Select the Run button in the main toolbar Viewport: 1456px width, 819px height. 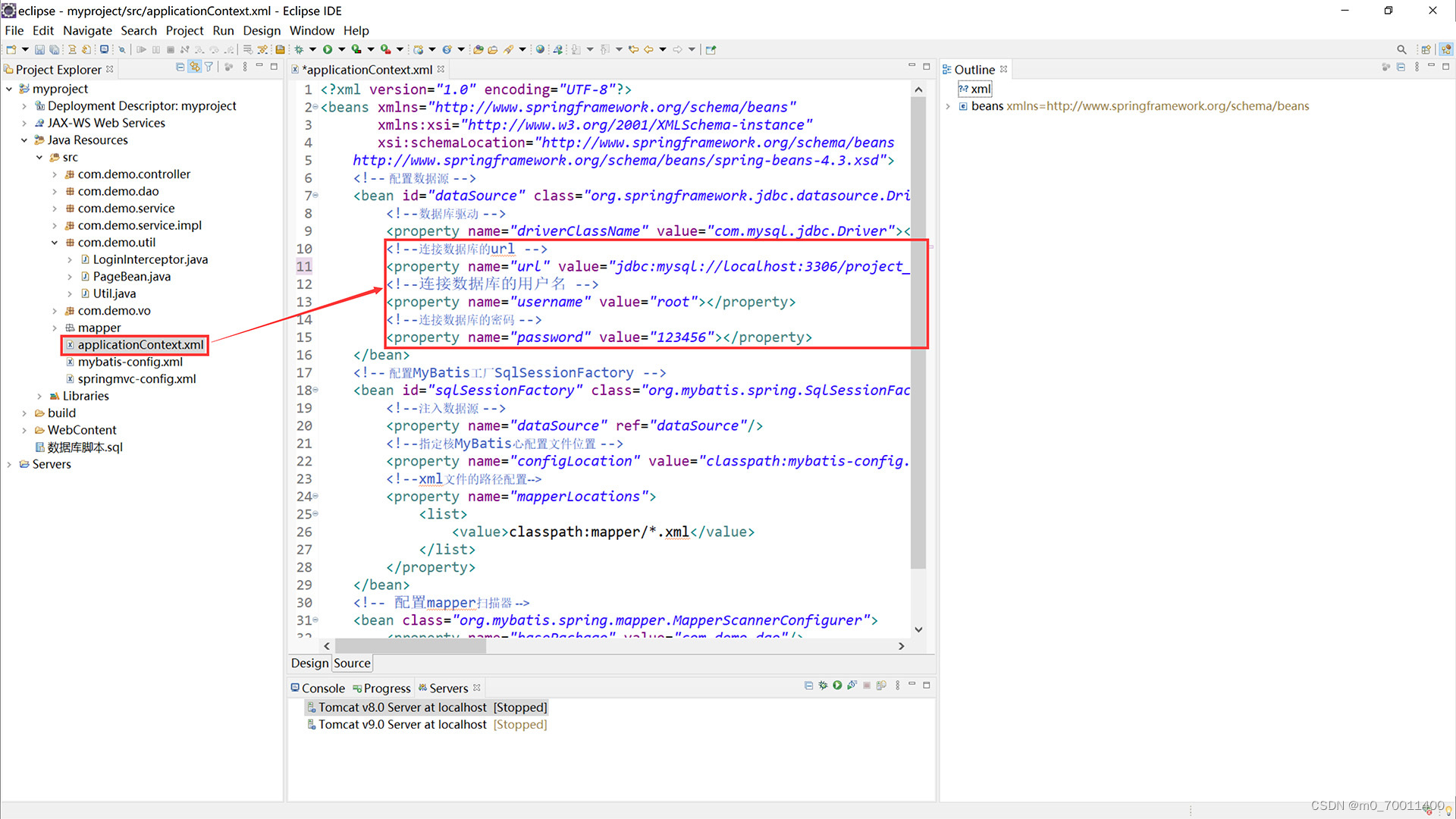328,49
